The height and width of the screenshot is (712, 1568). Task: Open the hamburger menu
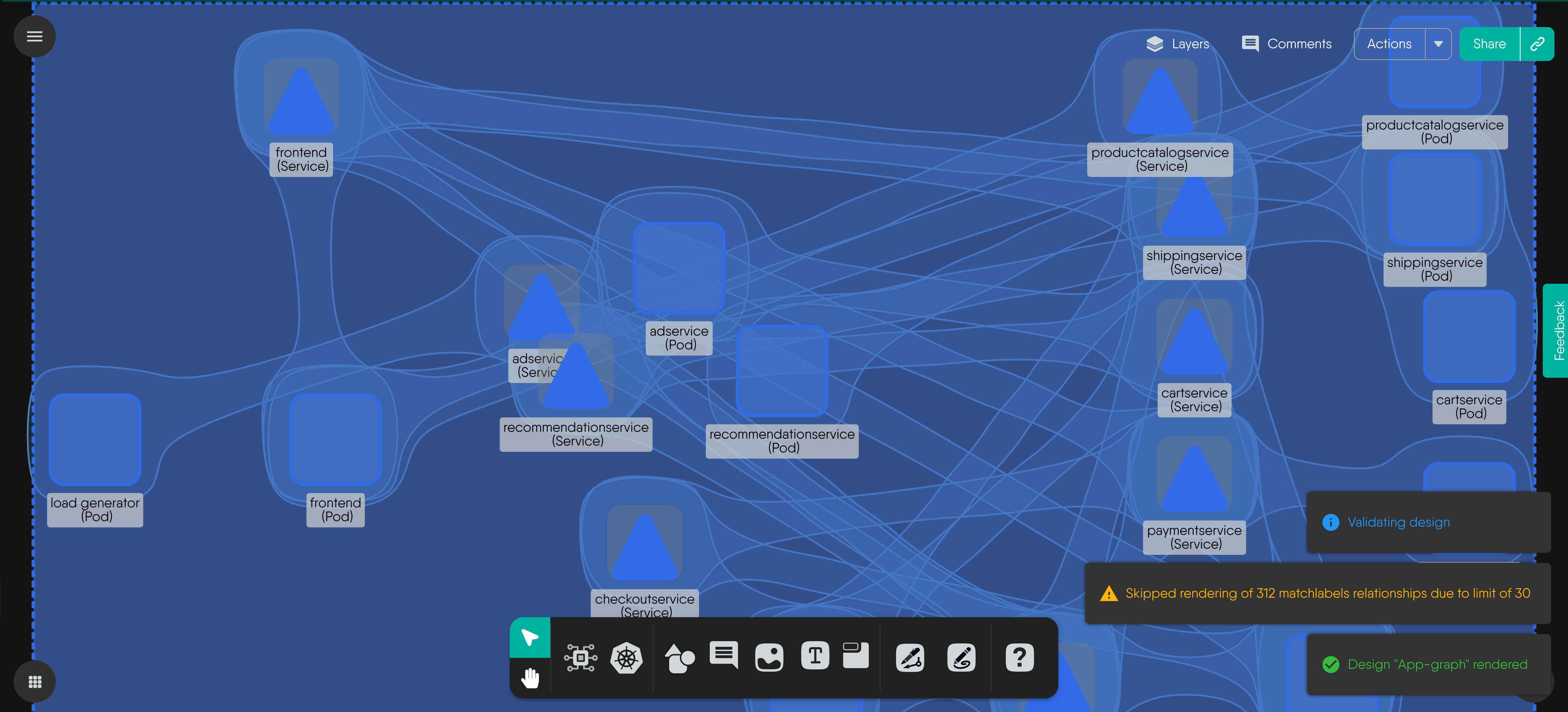click(35, 36)
